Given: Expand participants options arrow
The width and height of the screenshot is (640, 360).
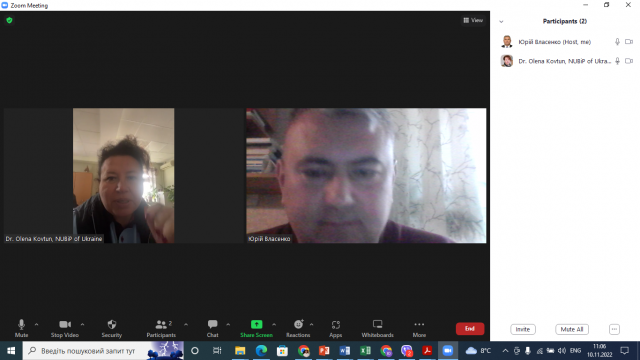Looking at the screenshot, I should tap(186, 324).
